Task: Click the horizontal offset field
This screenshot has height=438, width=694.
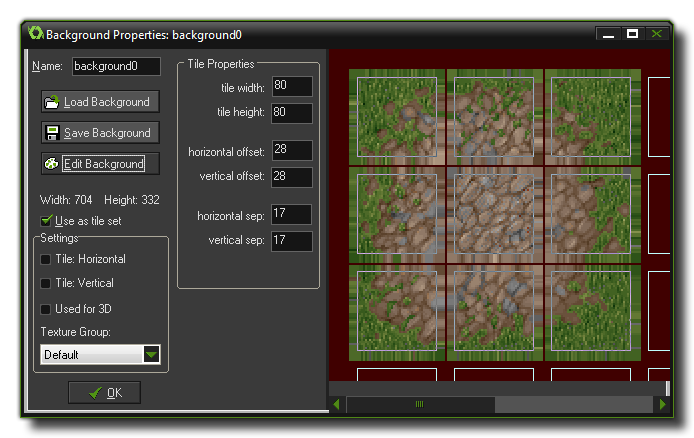Action: coord(291,151)
